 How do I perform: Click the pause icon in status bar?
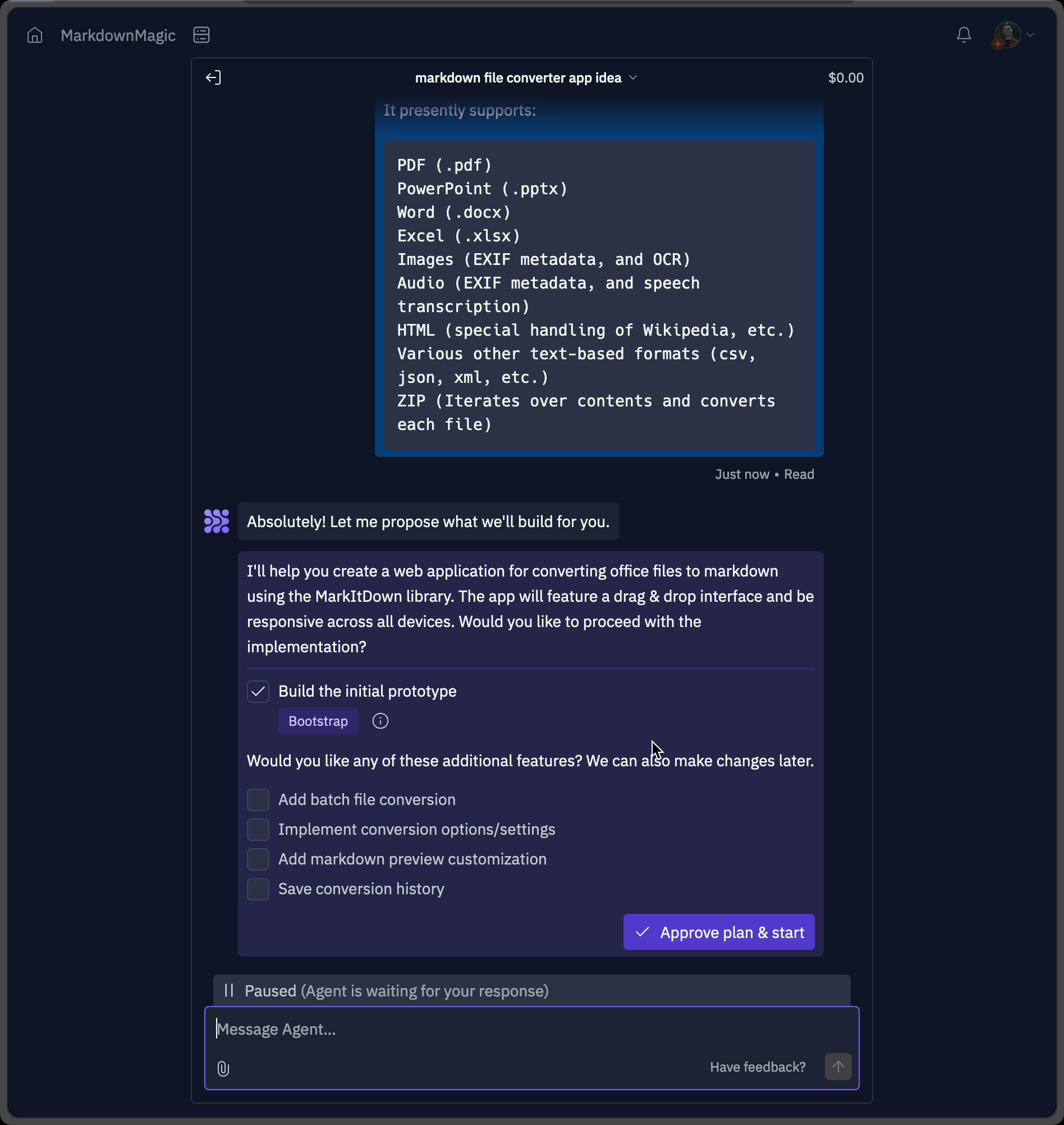click(229, 990)
